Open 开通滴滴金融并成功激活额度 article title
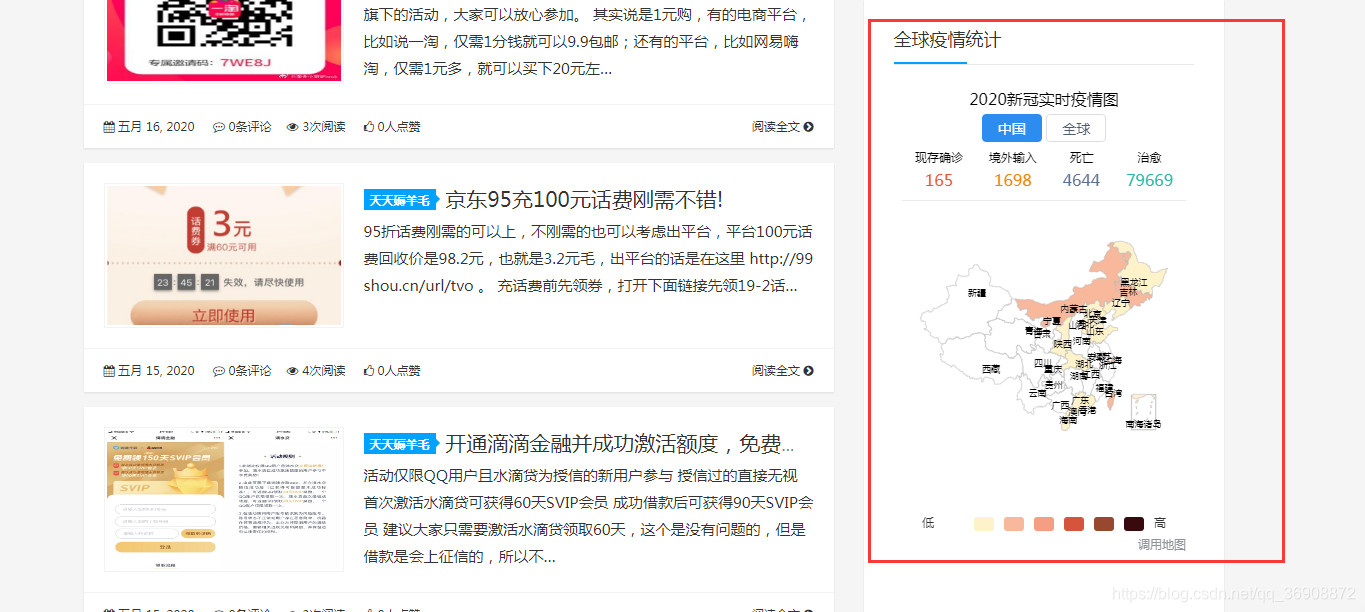The image size is (1365, 612). click(x=619, y=443)
